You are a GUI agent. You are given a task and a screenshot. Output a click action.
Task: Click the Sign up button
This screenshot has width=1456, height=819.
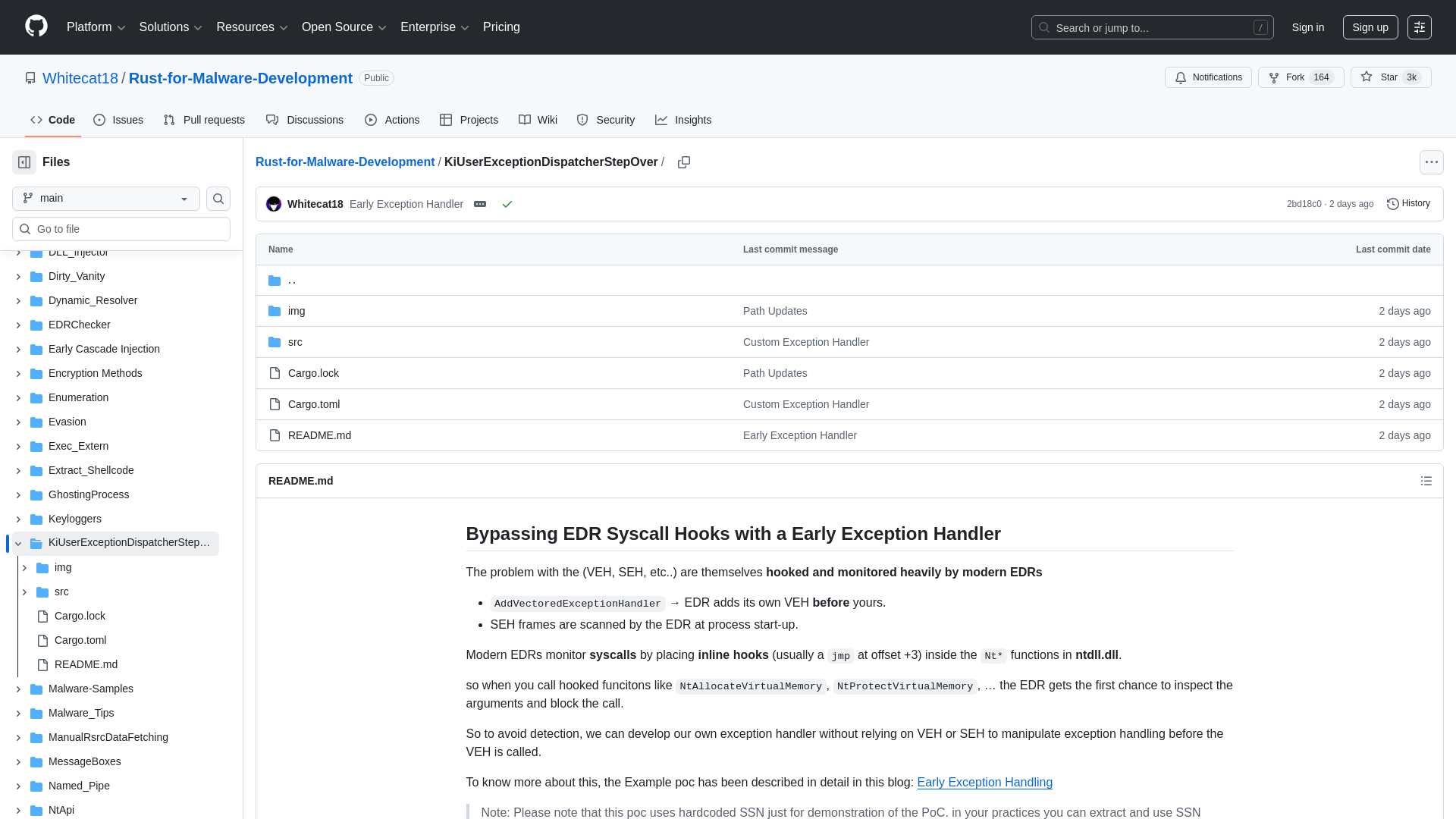point(1370,27)
